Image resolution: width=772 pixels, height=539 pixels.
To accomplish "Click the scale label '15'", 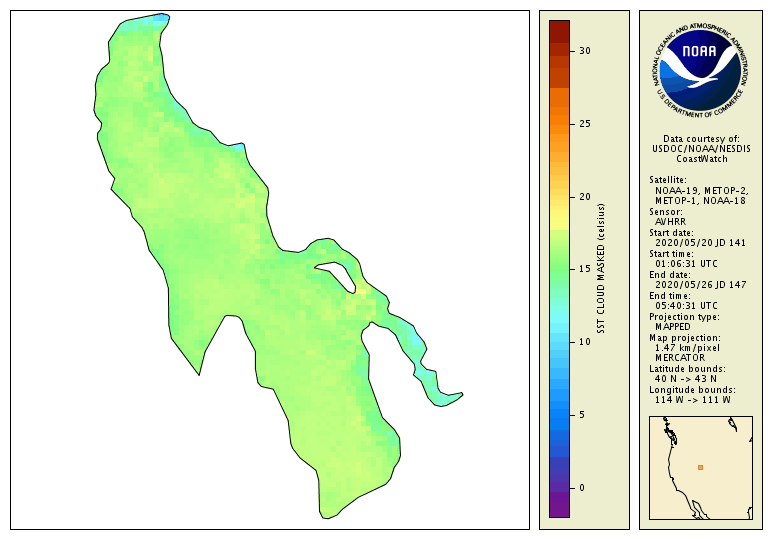I will tap(585, 269).
